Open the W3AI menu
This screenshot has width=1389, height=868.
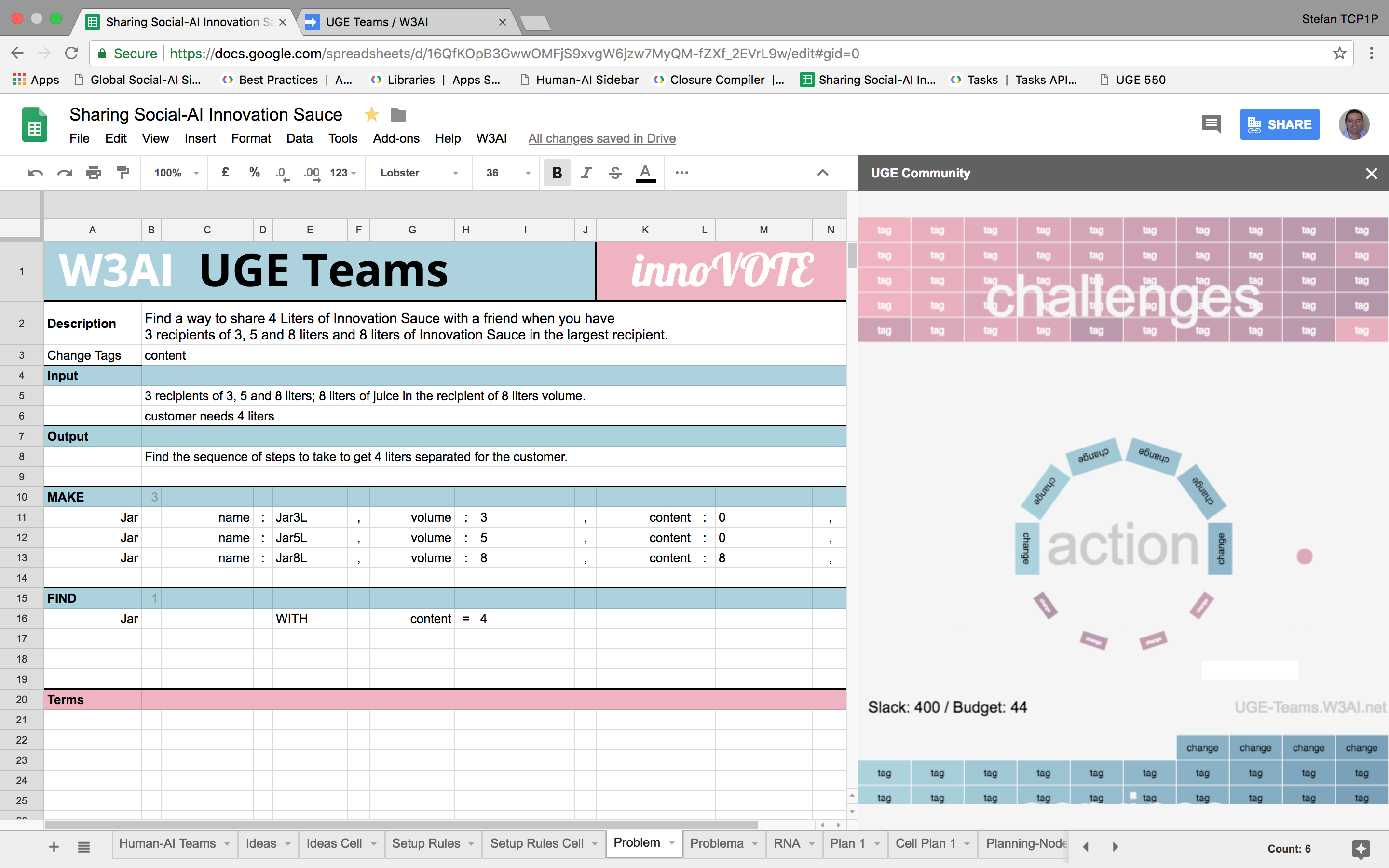491,138
